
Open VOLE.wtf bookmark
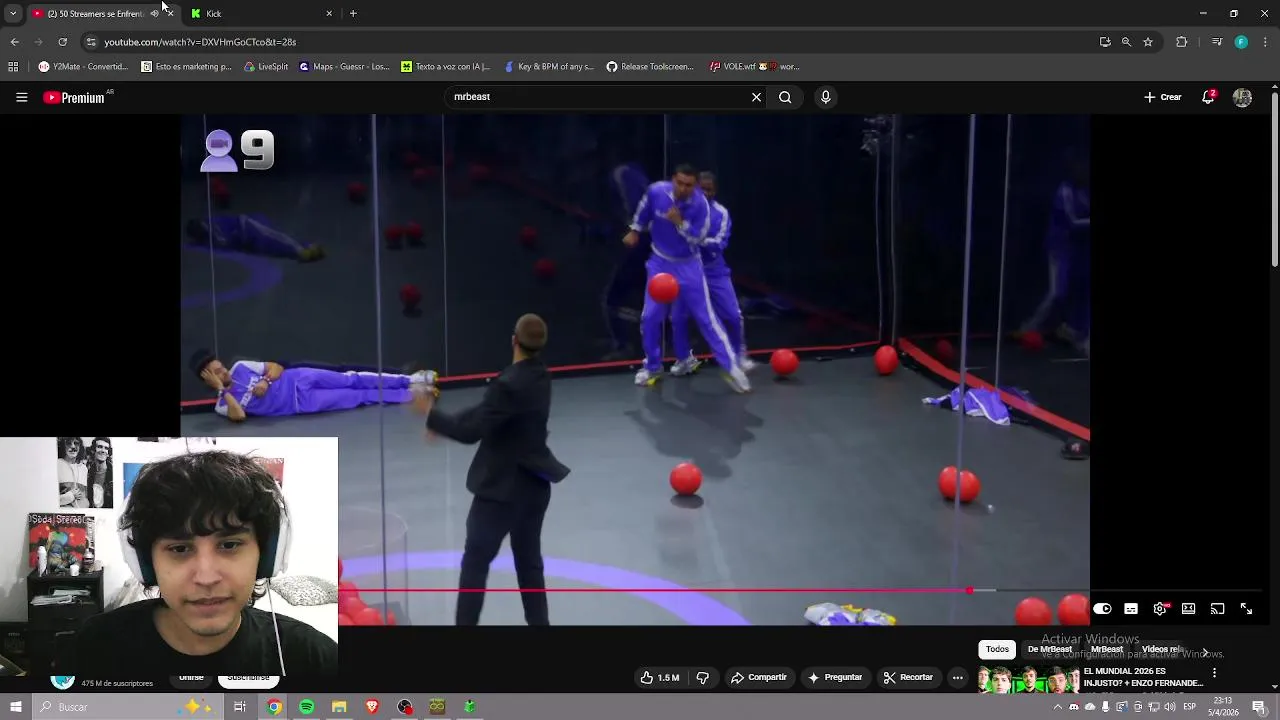click(x=754, y=67)
